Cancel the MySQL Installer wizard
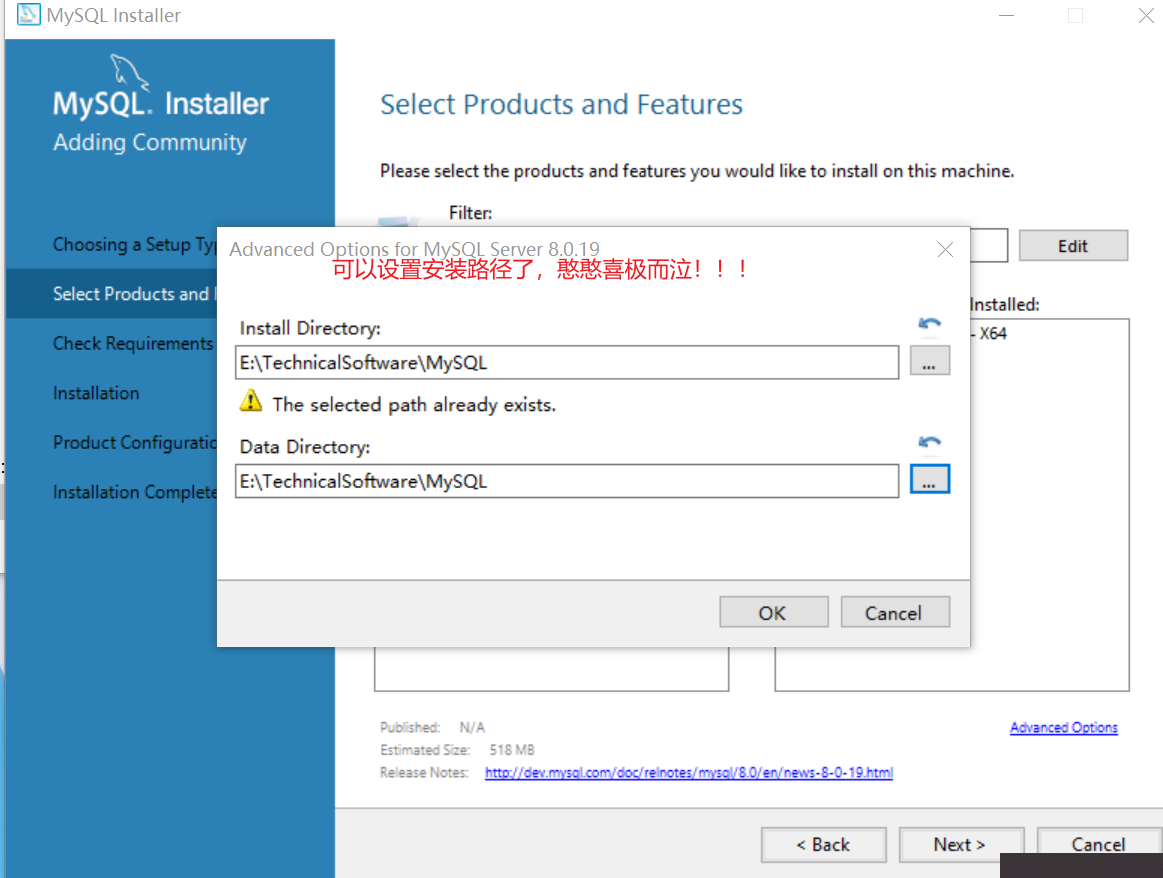 [1098, 845]
